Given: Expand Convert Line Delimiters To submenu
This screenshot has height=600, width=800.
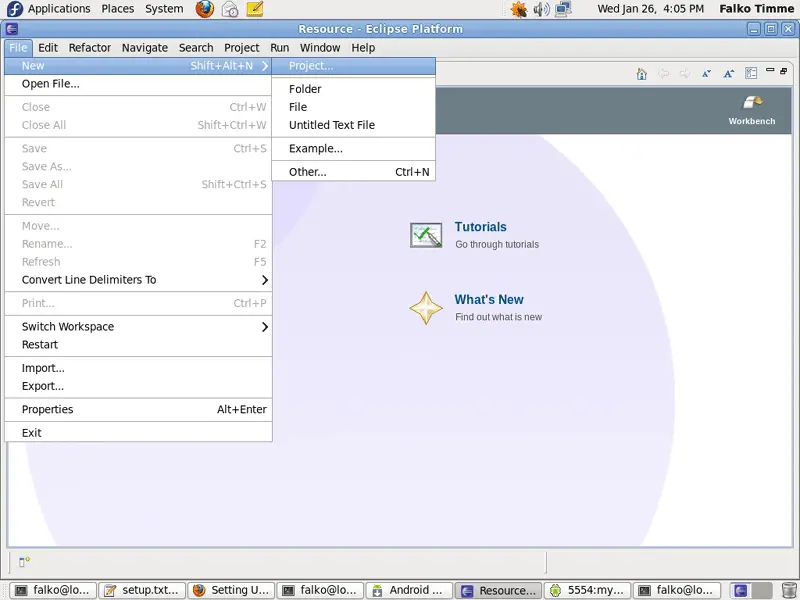Looking at the screenshot, I should pyautogui.click(x=265, y=280).
